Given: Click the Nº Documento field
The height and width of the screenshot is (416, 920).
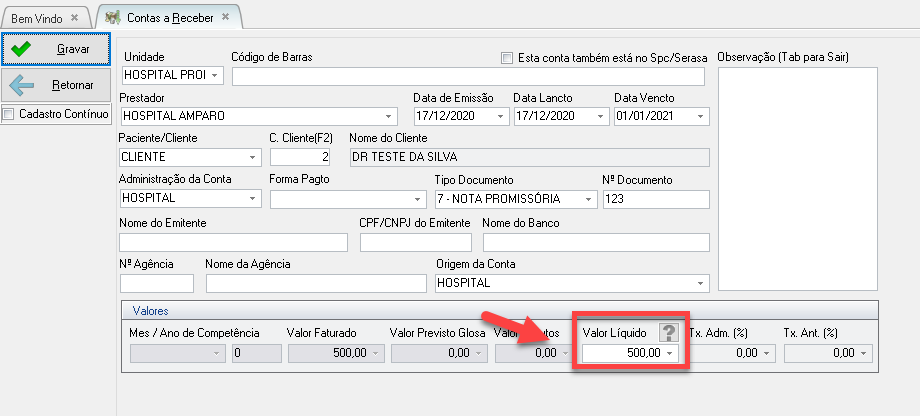Looking at the screenshot, I should (x=654, y=198).
